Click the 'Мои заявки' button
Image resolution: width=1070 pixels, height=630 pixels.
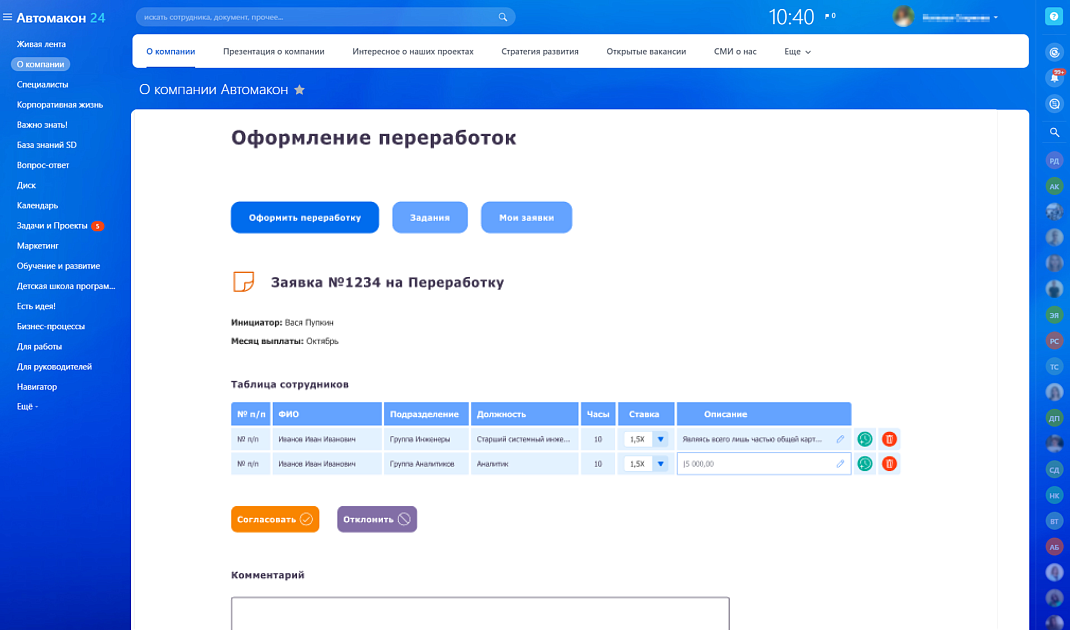(526, 217)
